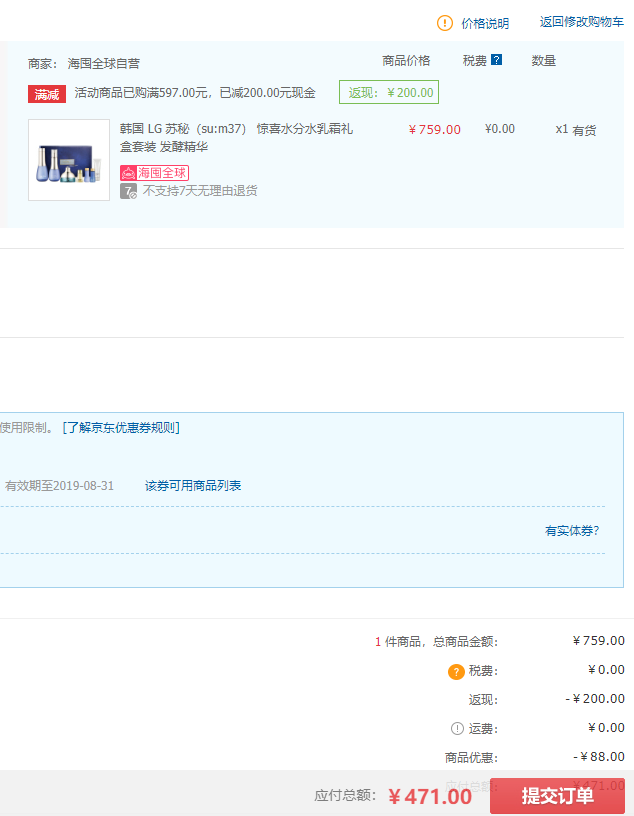
Task: Click the 应付总额 ¥471.00 total
Action: click(430, 796)
